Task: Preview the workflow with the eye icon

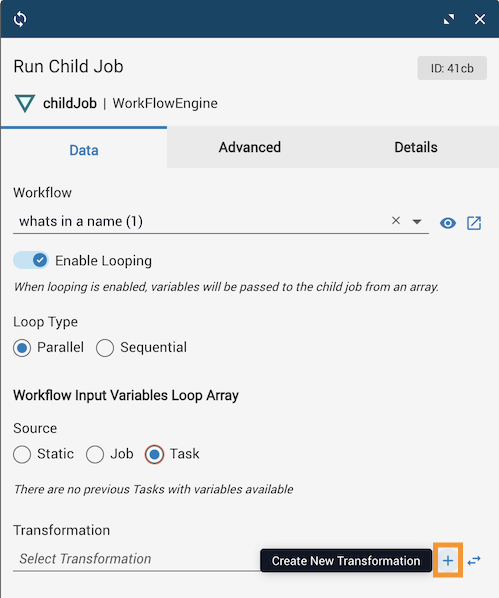Action: pos(447,223)
